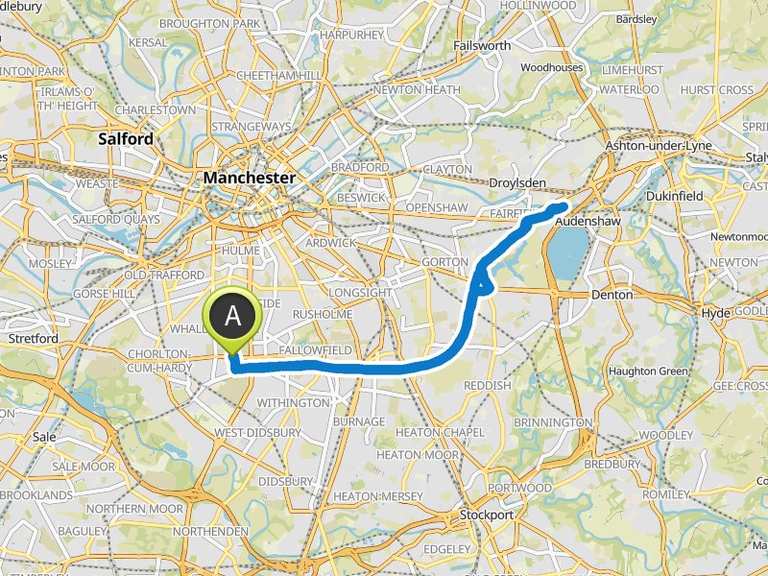Click the green A start marker pin
The height and width of the screenshot is (576, 768).
click(233, 319)
